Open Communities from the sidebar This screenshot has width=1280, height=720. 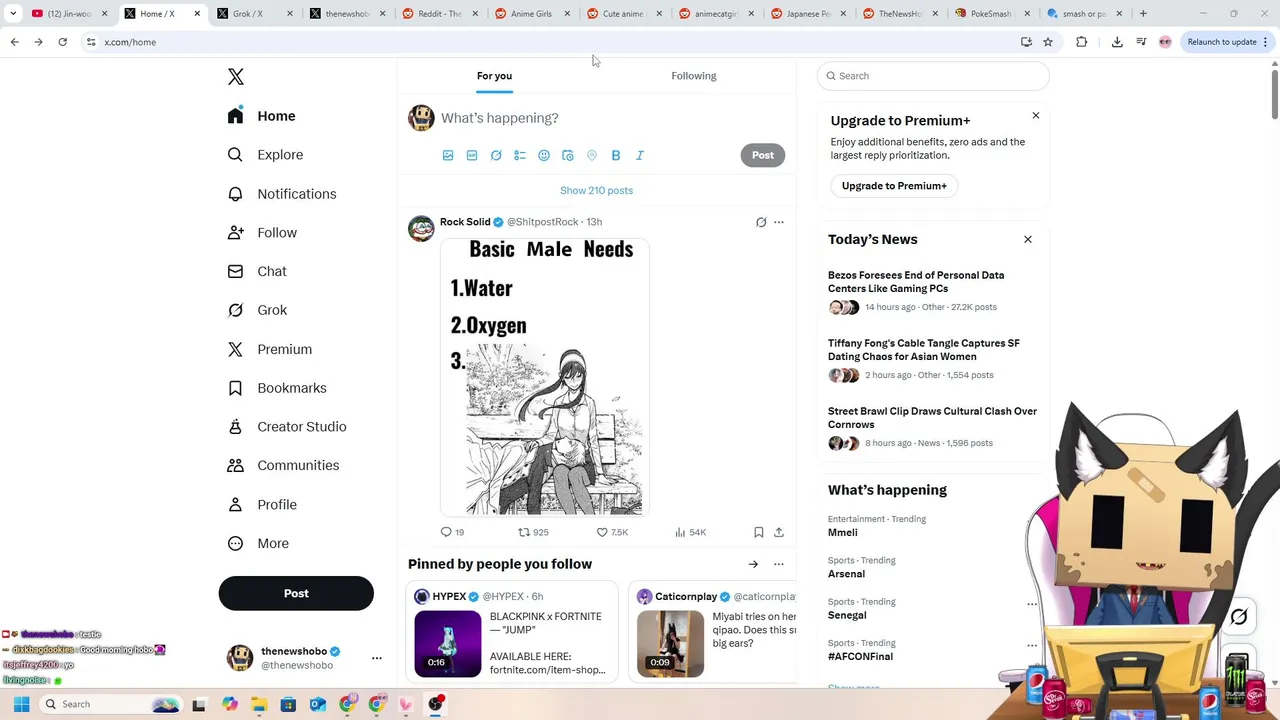click(x=283, y=465)
